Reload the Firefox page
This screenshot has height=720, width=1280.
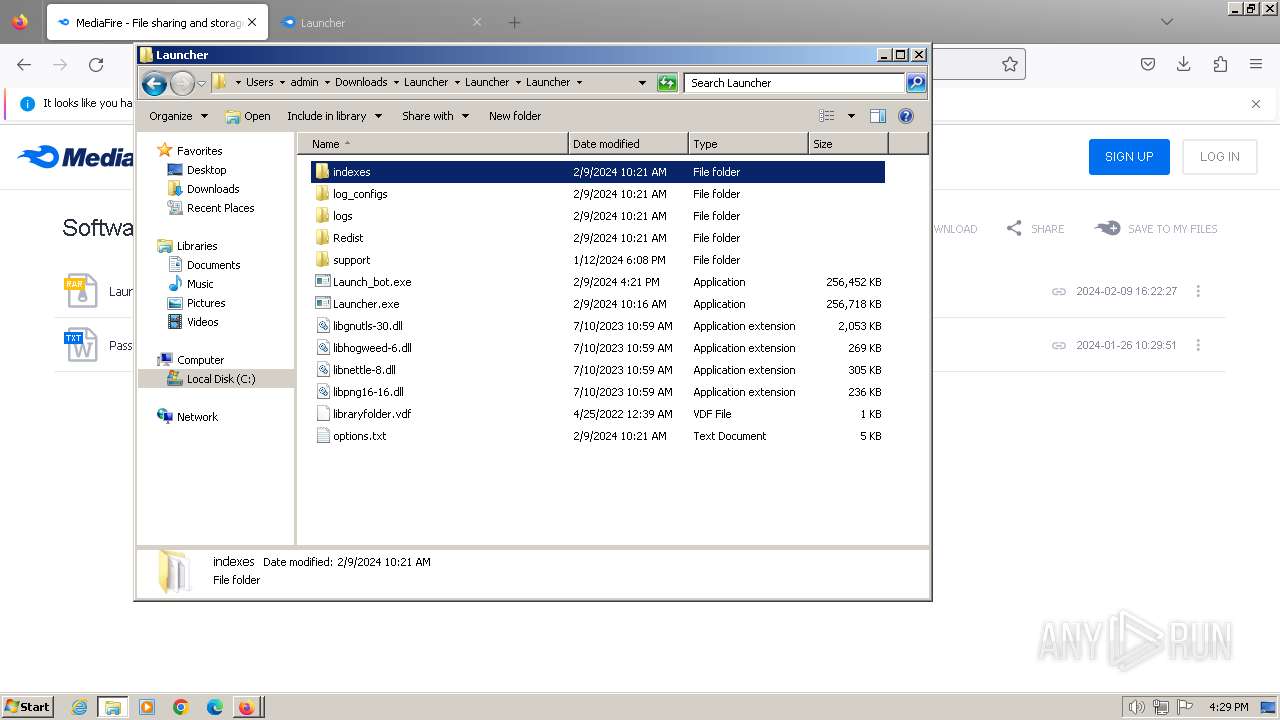coord(96,64)
